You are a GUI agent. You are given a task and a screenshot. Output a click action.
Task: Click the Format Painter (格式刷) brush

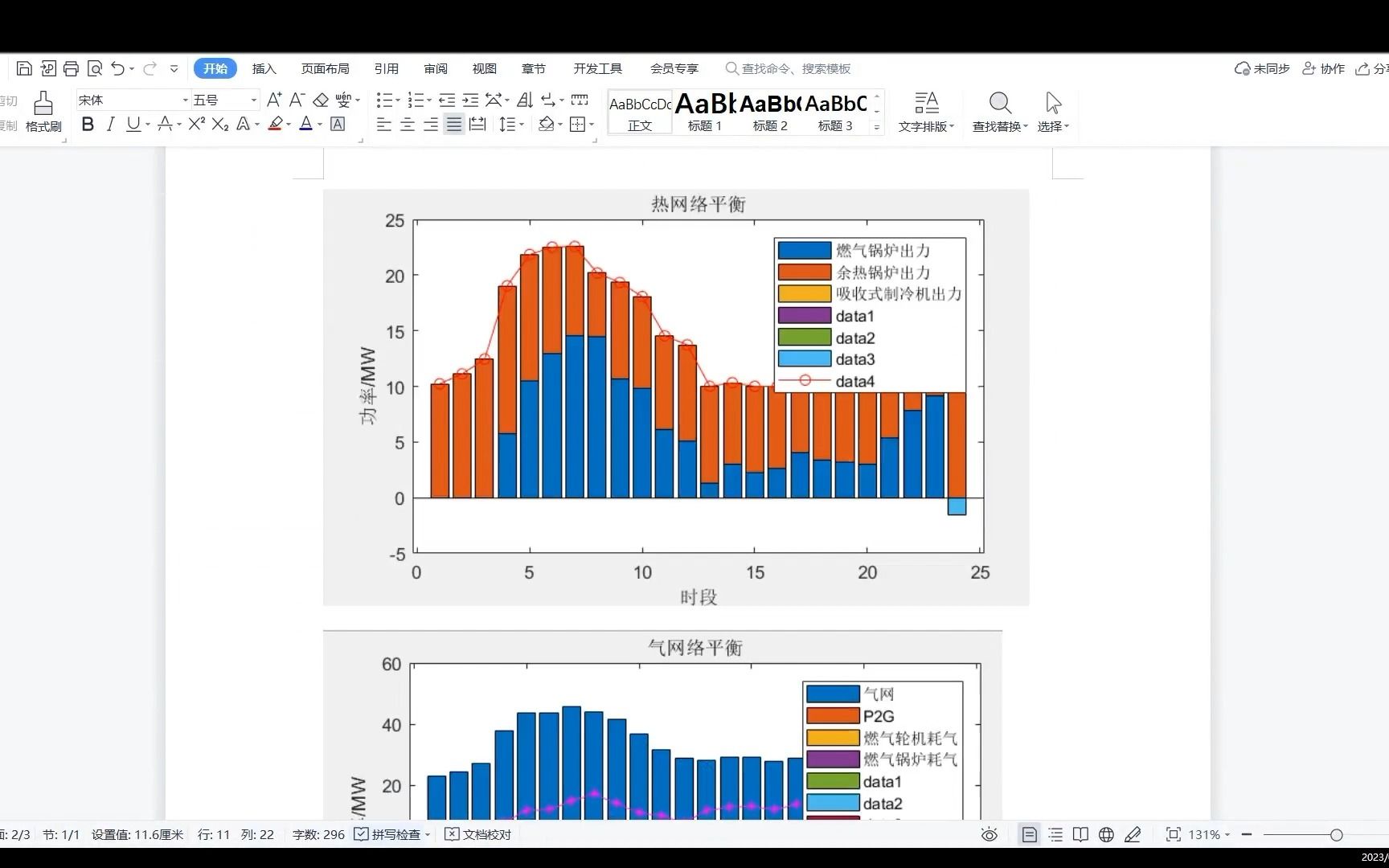click(x=43, y=112)
